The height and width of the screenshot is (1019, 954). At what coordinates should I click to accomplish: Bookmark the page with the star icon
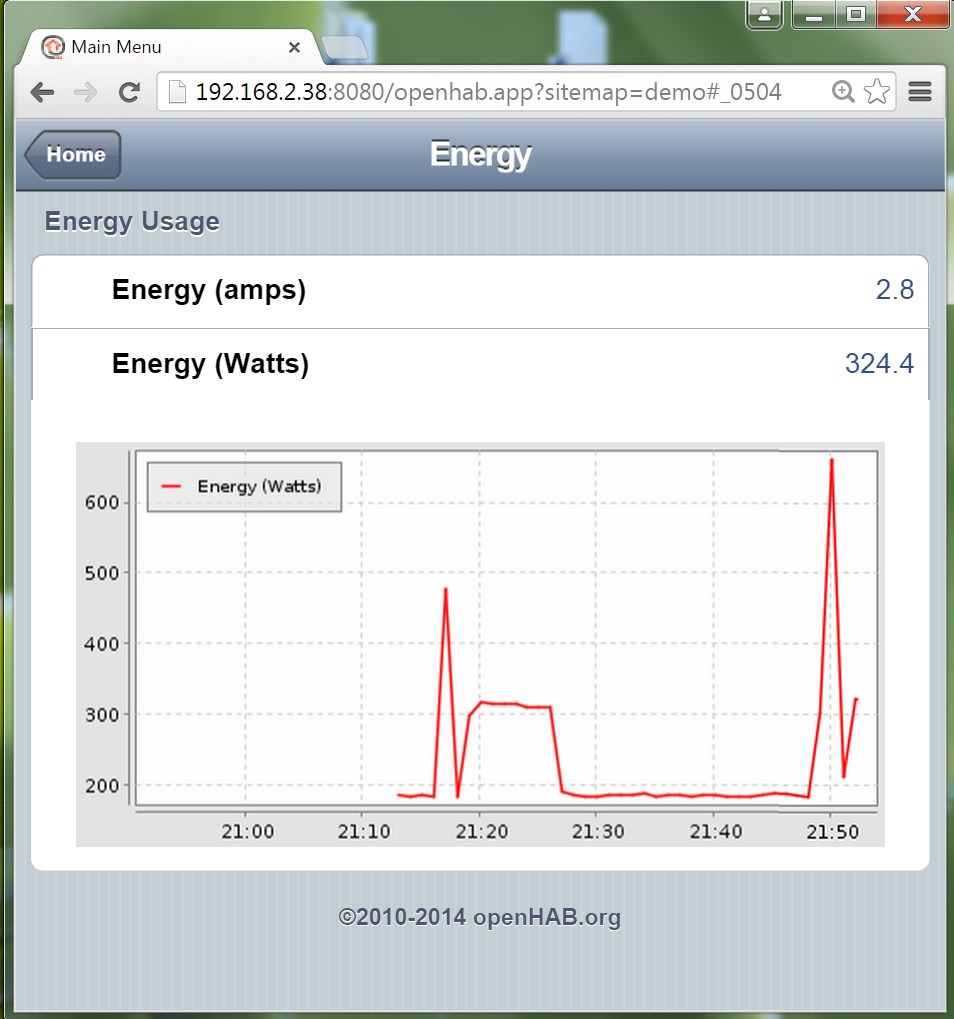pyautogui.click(x=876, y=91)
